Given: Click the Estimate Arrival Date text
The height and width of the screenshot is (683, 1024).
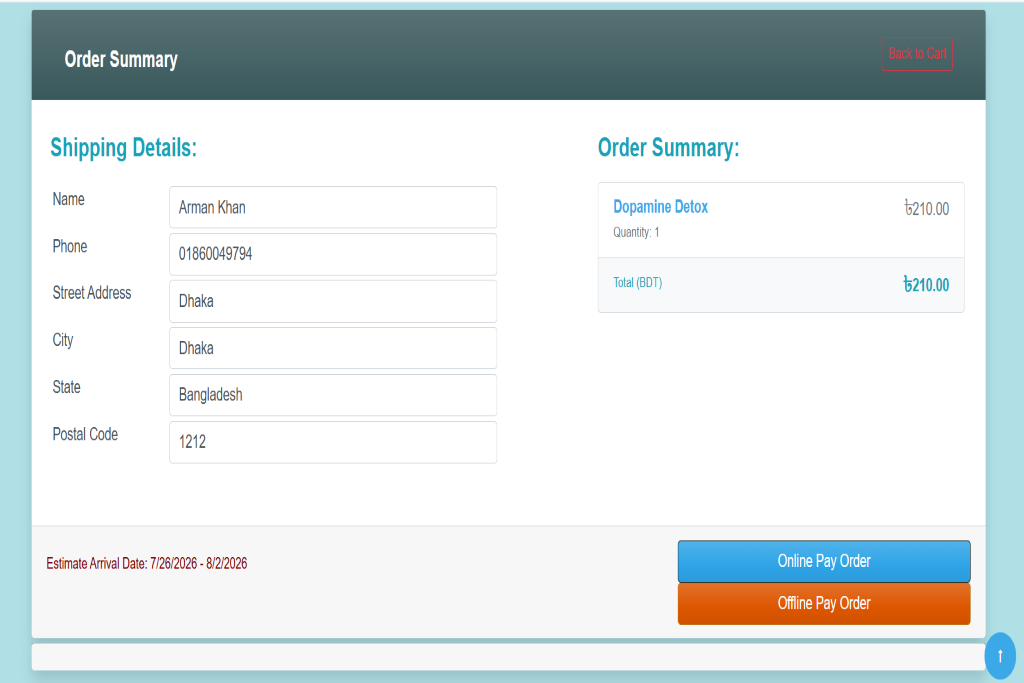Looking at the screenshot, I should (x=147, y=564).
